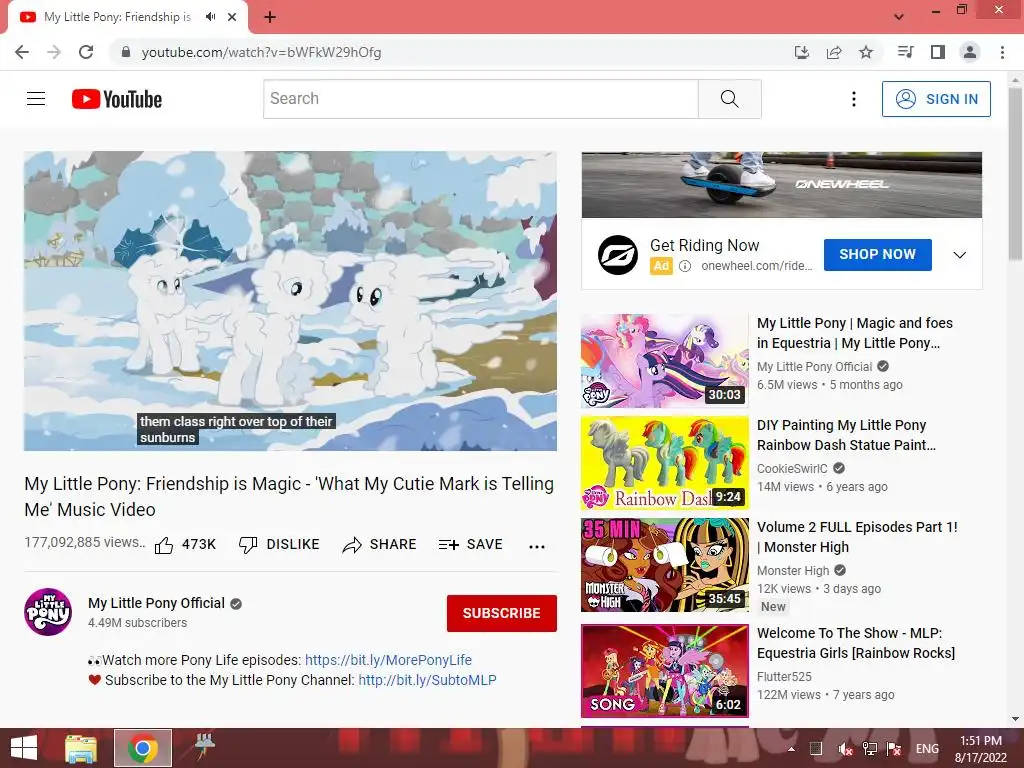Like the video with thumbs up

pos(185,545)
